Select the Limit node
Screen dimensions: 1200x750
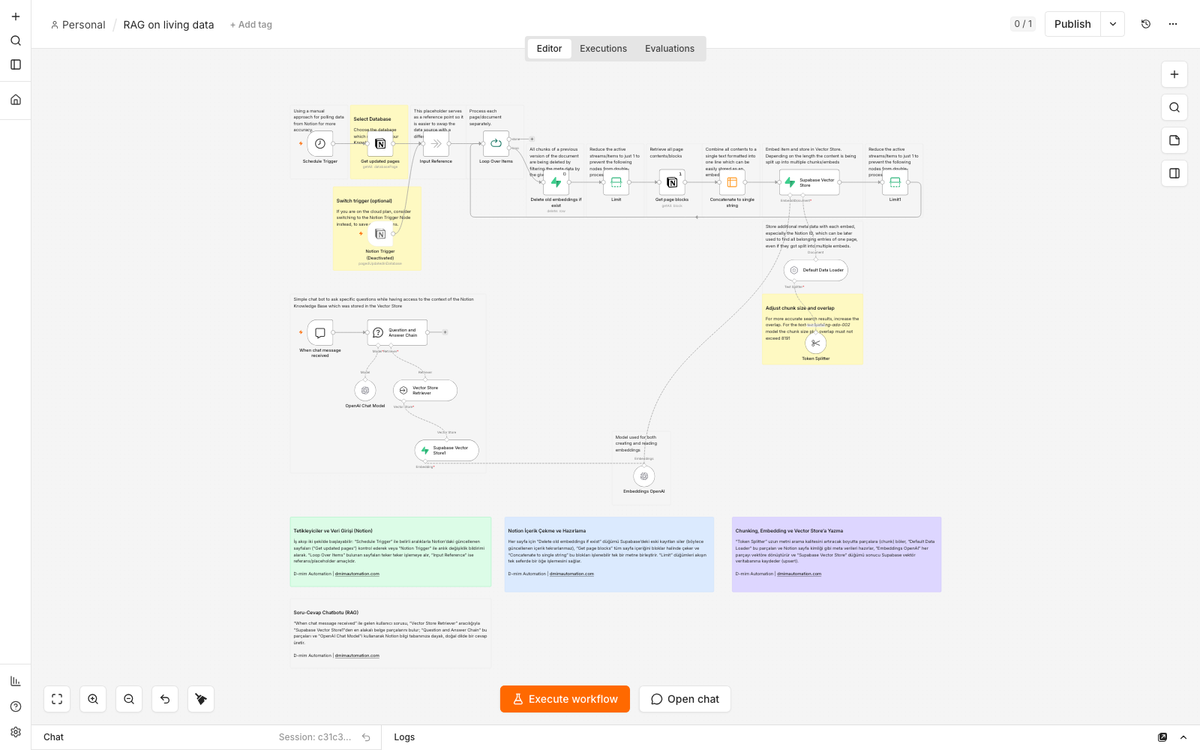tap(616, 182)
